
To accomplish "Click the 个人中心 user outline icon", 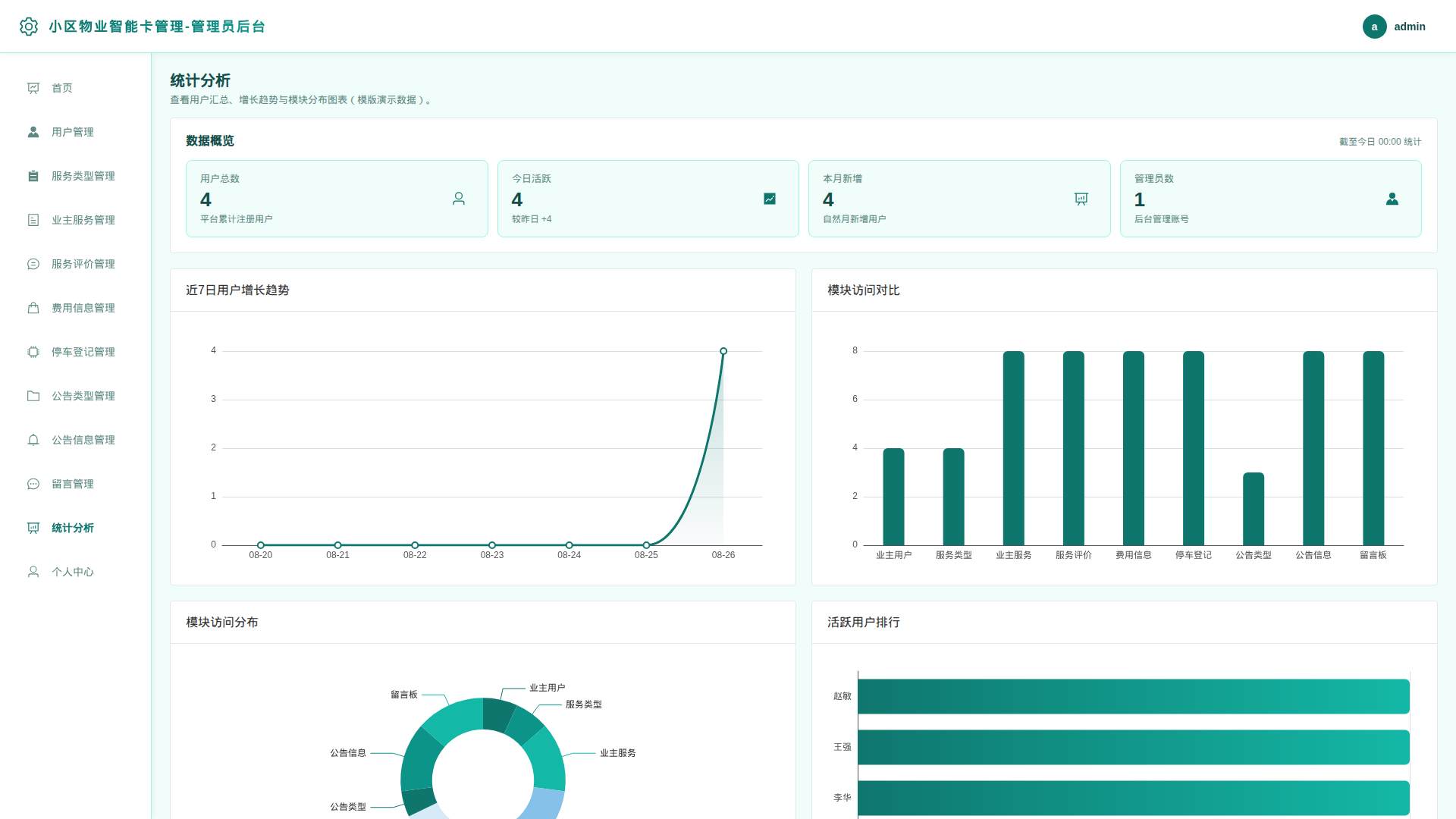I will 33,572.
